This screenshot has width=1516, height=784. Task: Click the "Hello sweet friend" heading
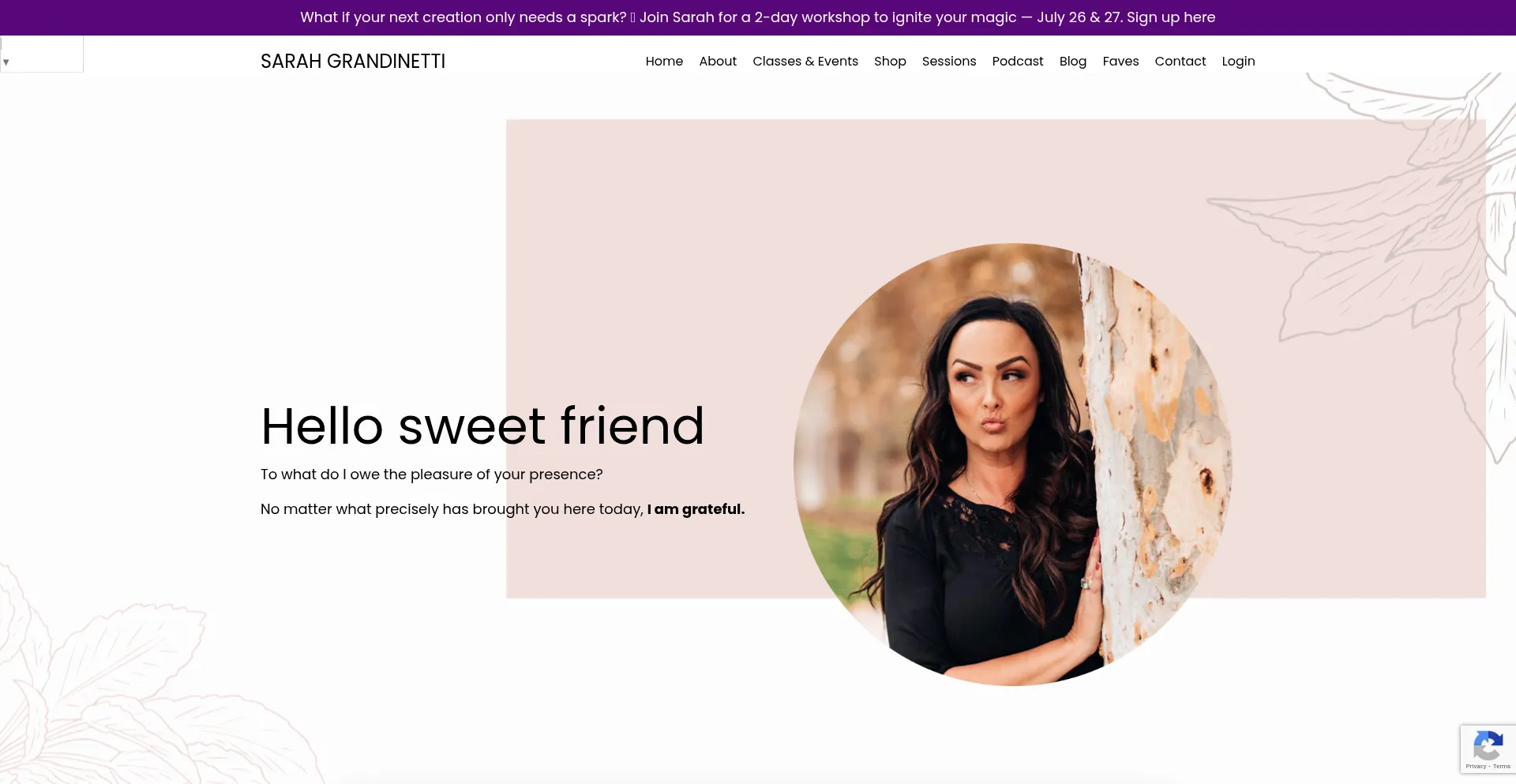click(482, 426)
